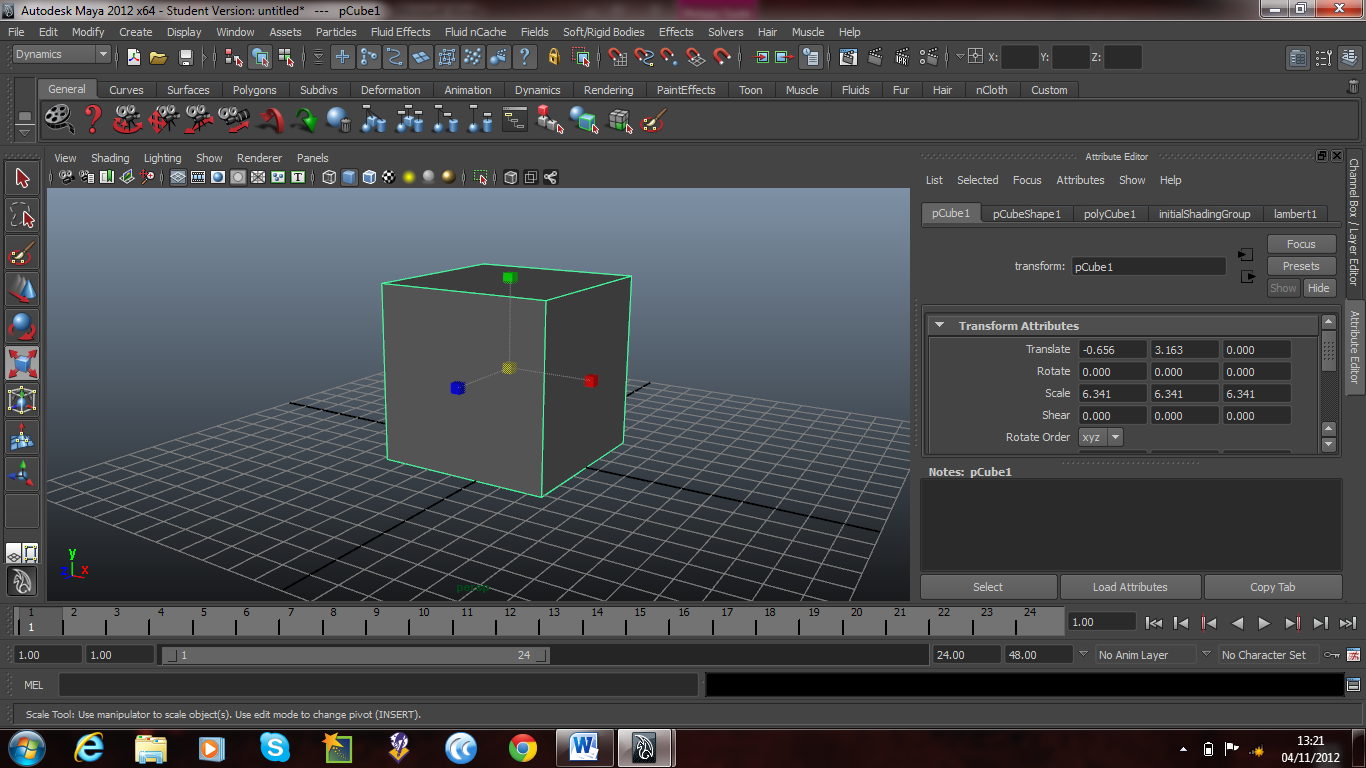This screenshot has height=768, width=1366.
Task: Pick the Rotate Tool sphere icon
Action: click(x=22, y=326)
